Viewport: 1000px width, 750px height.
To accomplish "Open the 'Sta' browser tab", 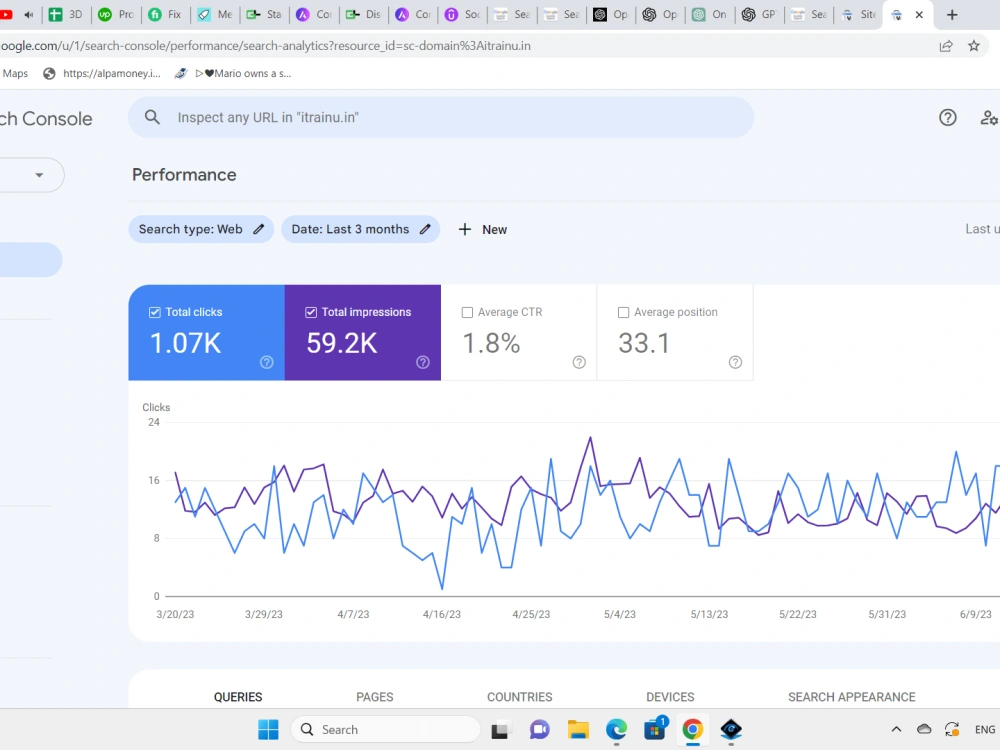I will pyautogui.click(x=264, y=14).
